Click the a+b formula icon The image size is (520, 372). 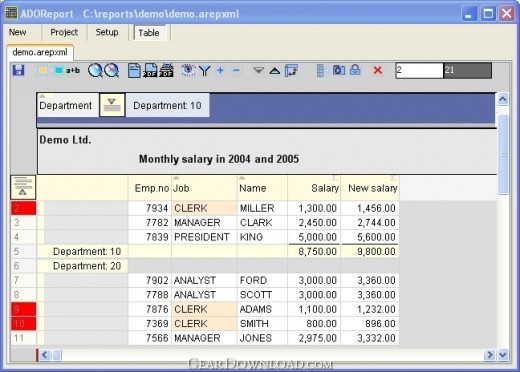73,70
